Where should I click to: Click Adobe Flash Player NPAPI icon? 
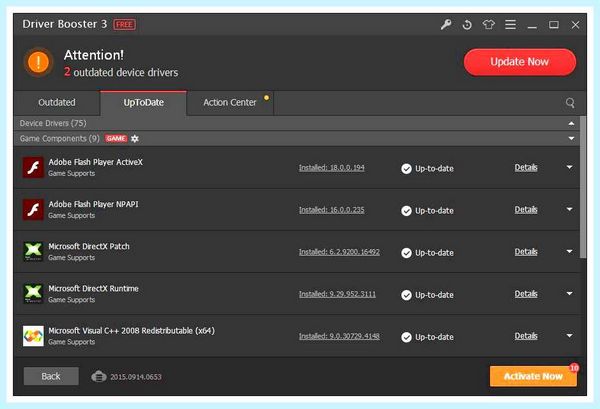coord(33,210)
